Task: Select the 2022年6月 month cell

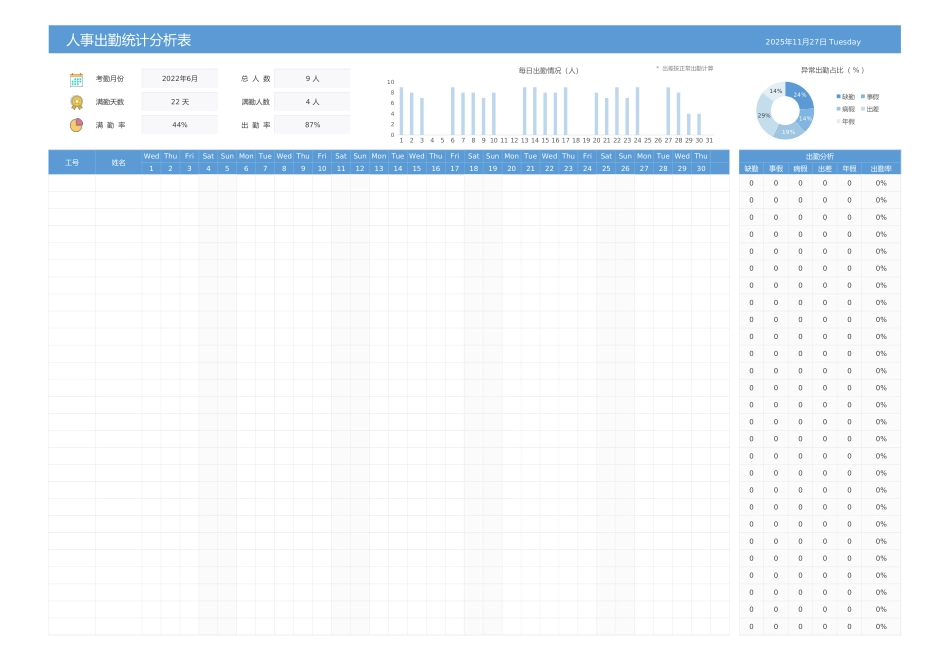Action: pyautogui.click(x=179, y=78)
